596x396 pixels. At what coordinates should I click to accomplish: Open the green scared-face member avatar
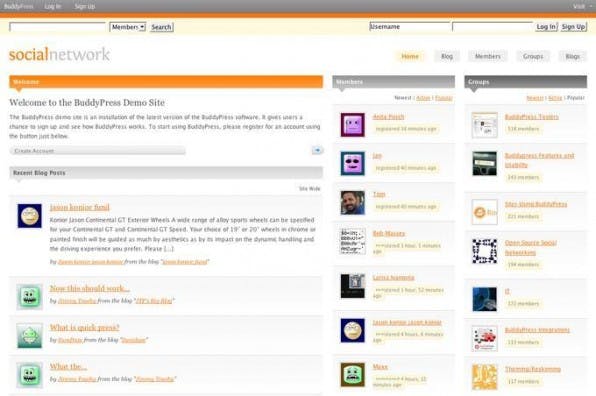coord(352,375)
